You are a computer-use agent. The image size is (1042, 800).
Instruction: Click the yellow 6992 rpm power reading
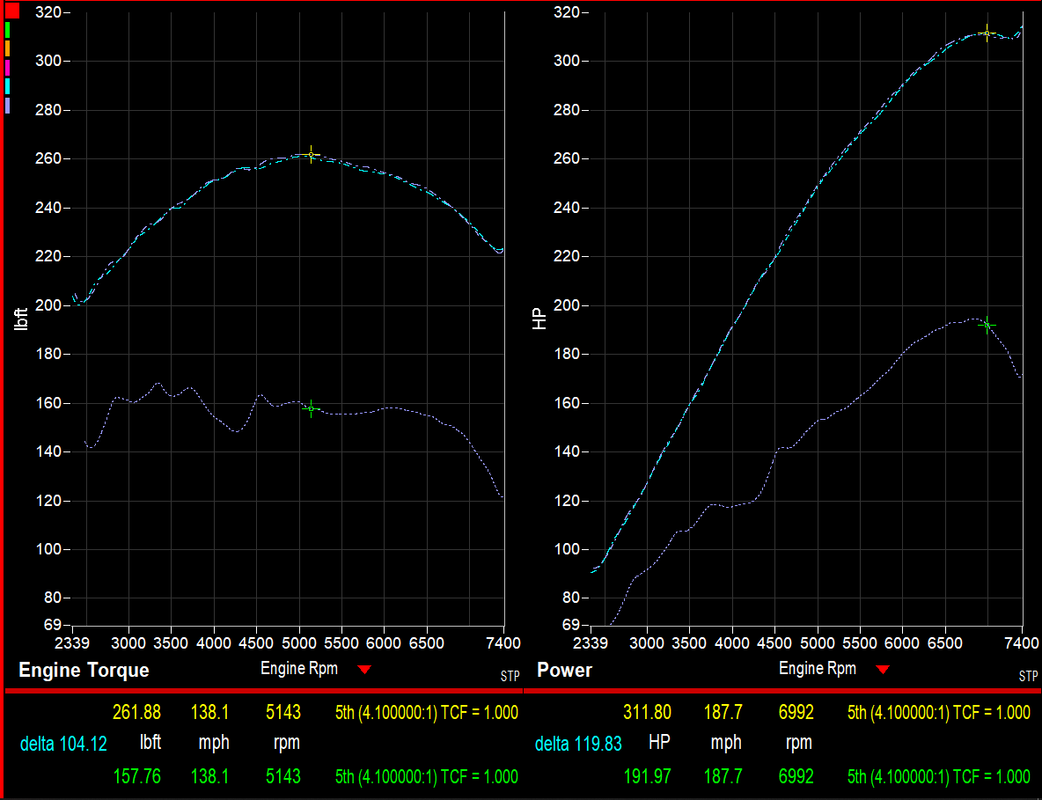coord(795,712)
